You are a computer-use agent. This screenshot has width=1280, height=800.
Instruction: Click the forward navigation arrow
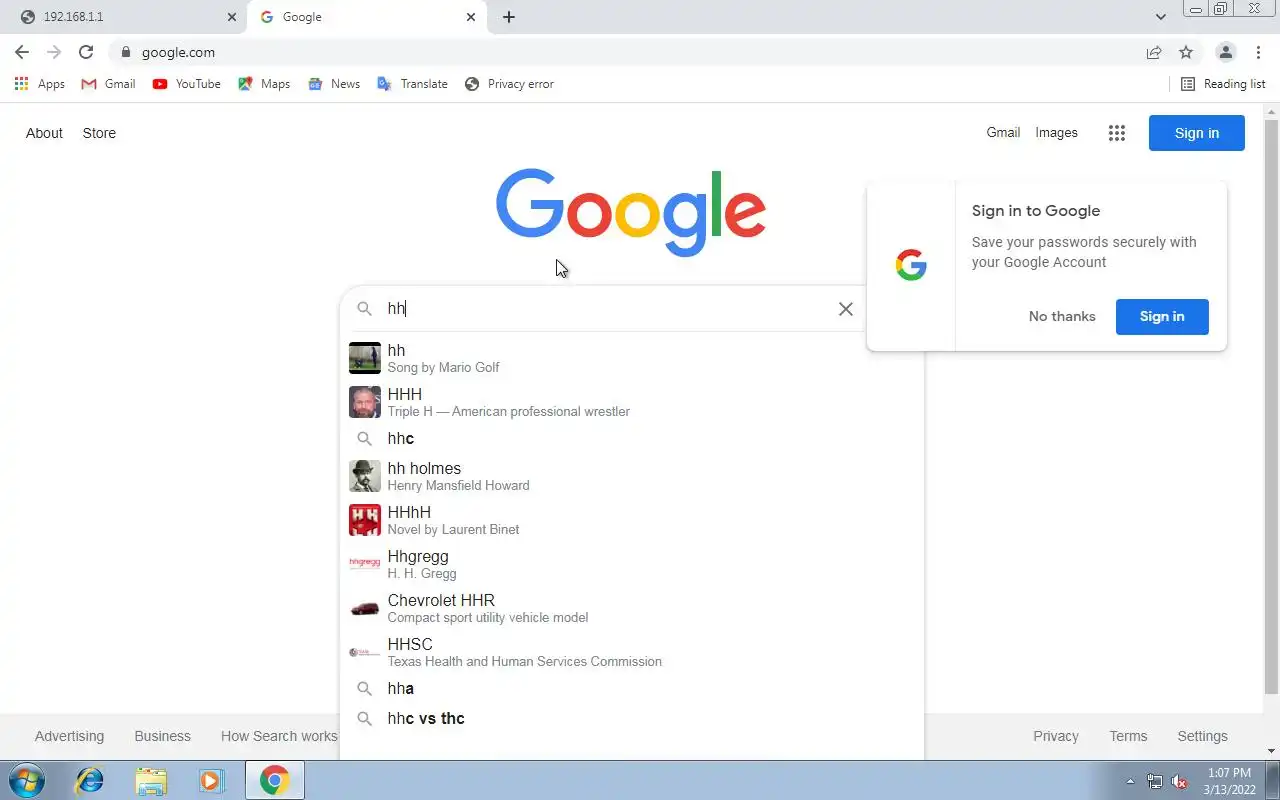(x=54, y=52)
